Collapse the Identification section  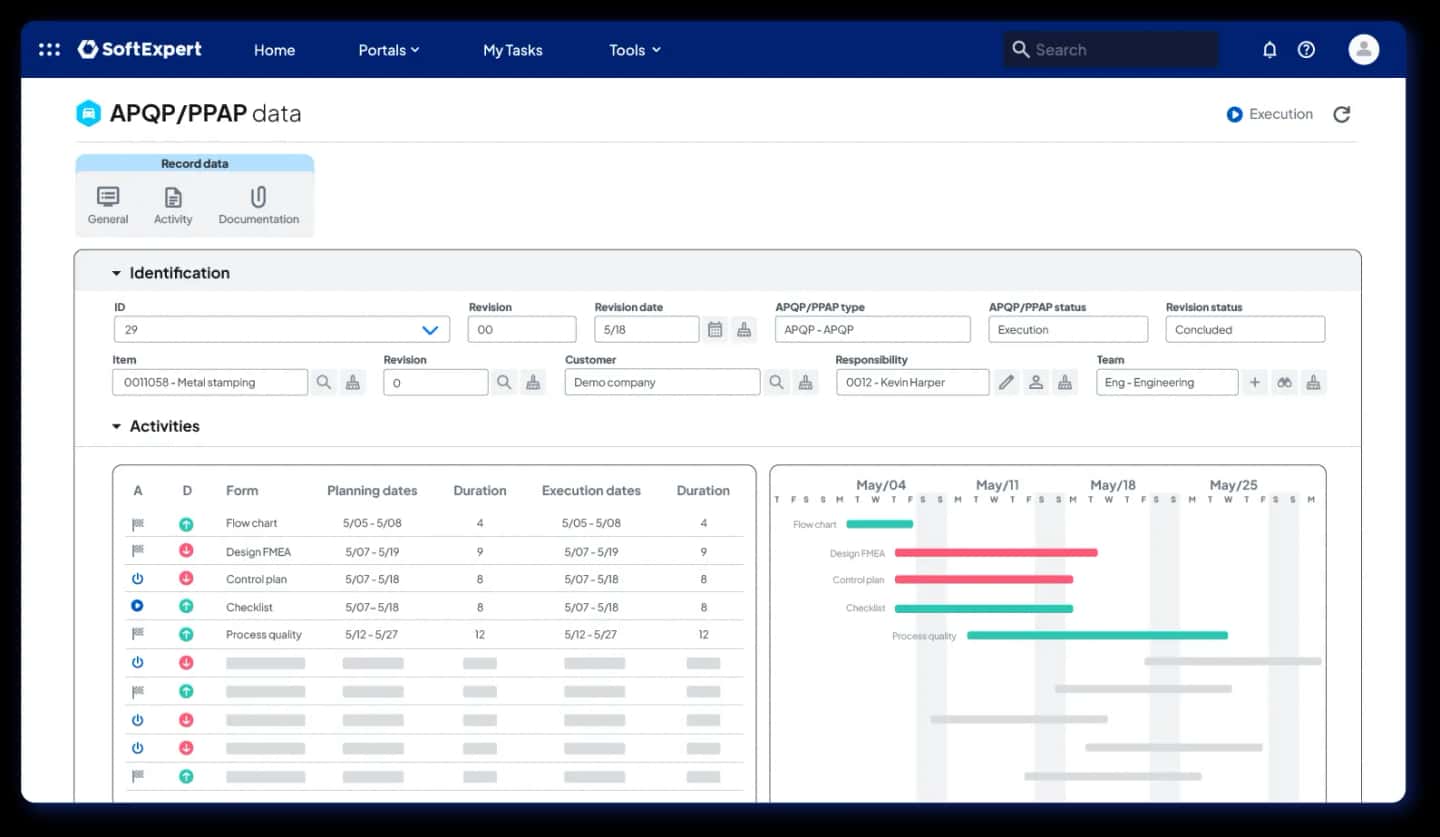(116, 273)
